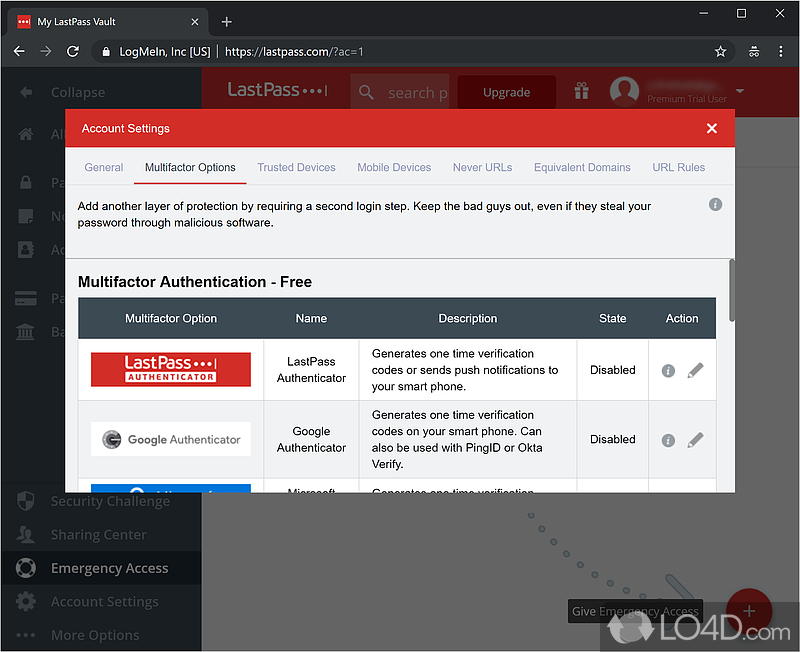
Task: Click the Description column header
Action: [467, 318]
